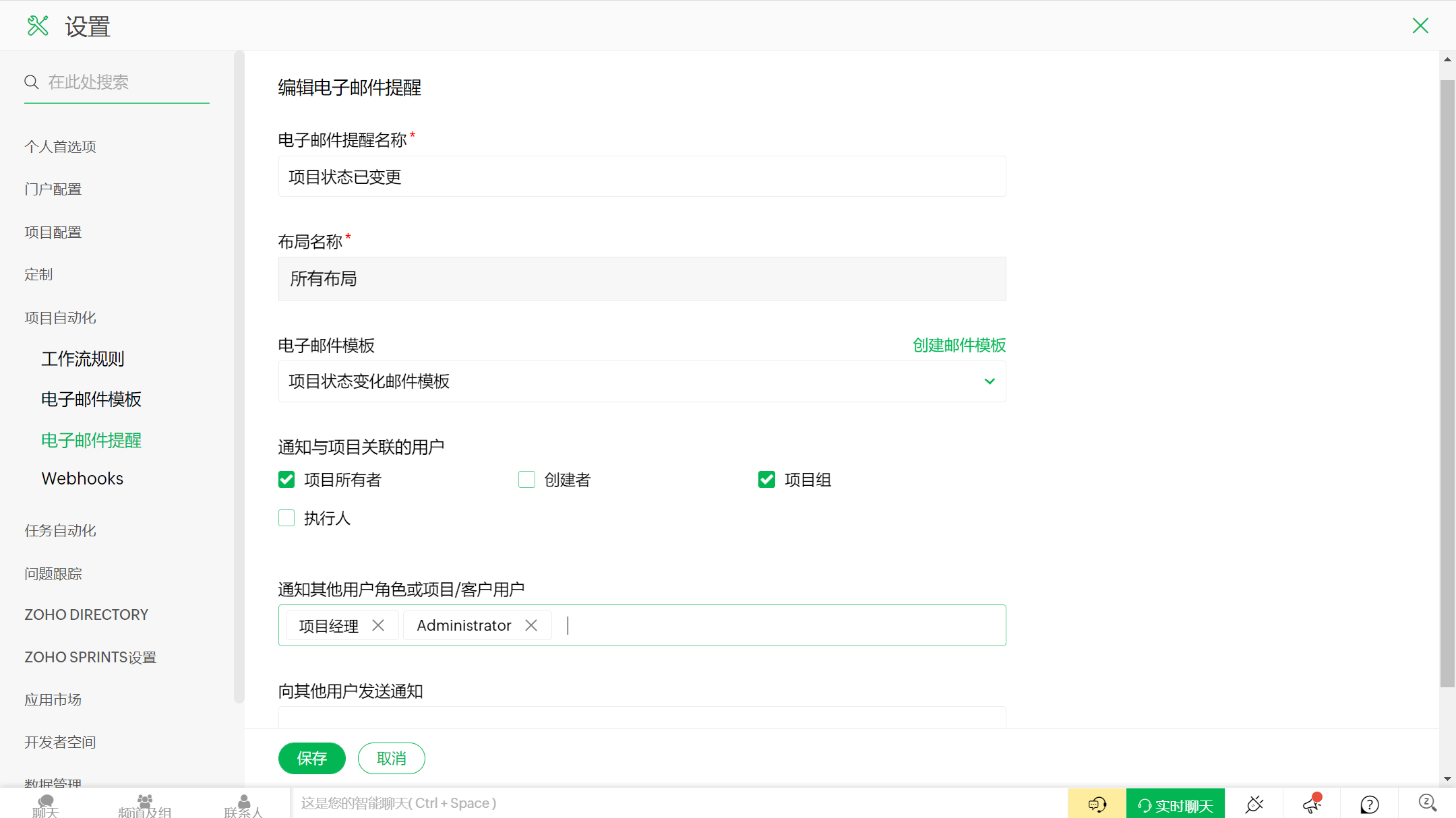Open 聊天 chat icon in bottom bar
1456x818 pixels.
46,805
